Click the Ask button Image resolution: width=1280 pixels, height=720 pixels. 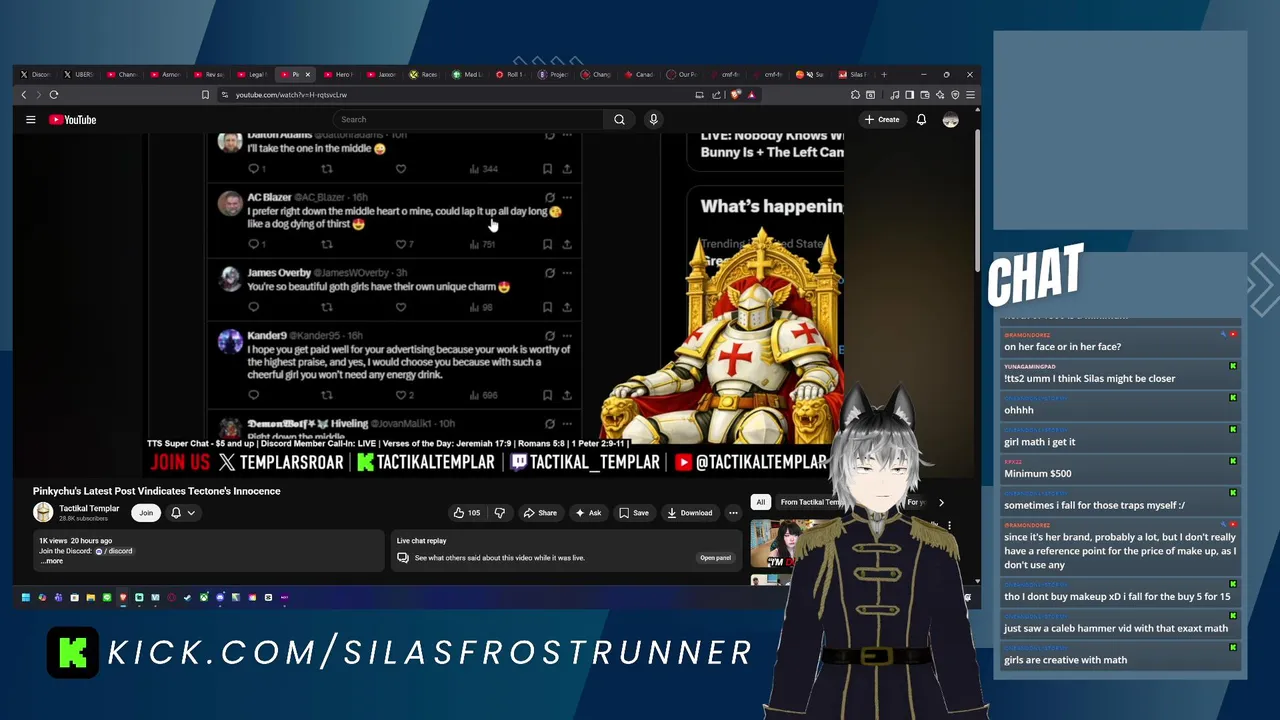[x=588, y=513]
